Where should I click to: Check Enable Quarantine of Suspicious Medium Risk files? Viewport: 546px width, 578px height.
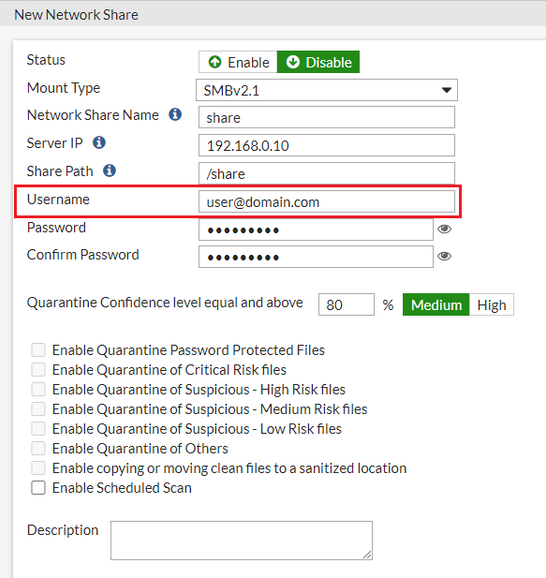click(38, 409)
